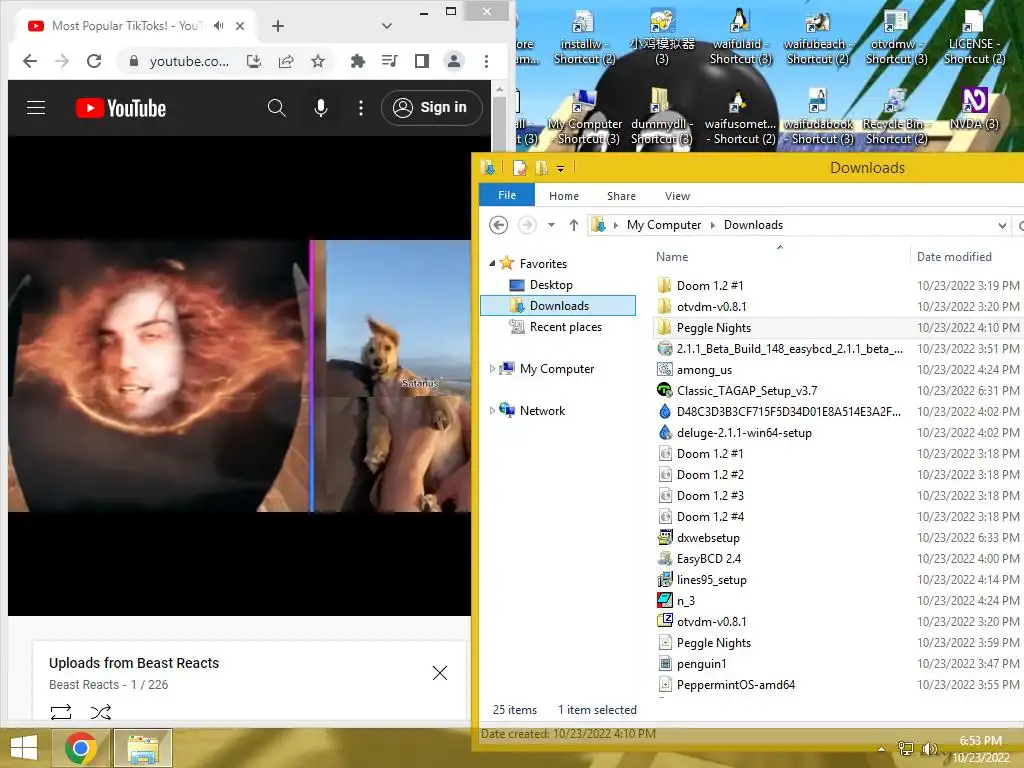Open YouTube settings three-dot menu
1024x768 pixels.
360,108
